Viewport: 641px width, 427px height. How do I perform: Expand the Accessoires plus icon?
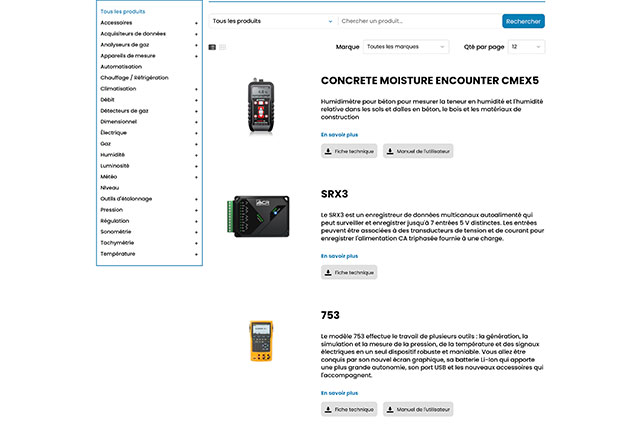point(196,23)
